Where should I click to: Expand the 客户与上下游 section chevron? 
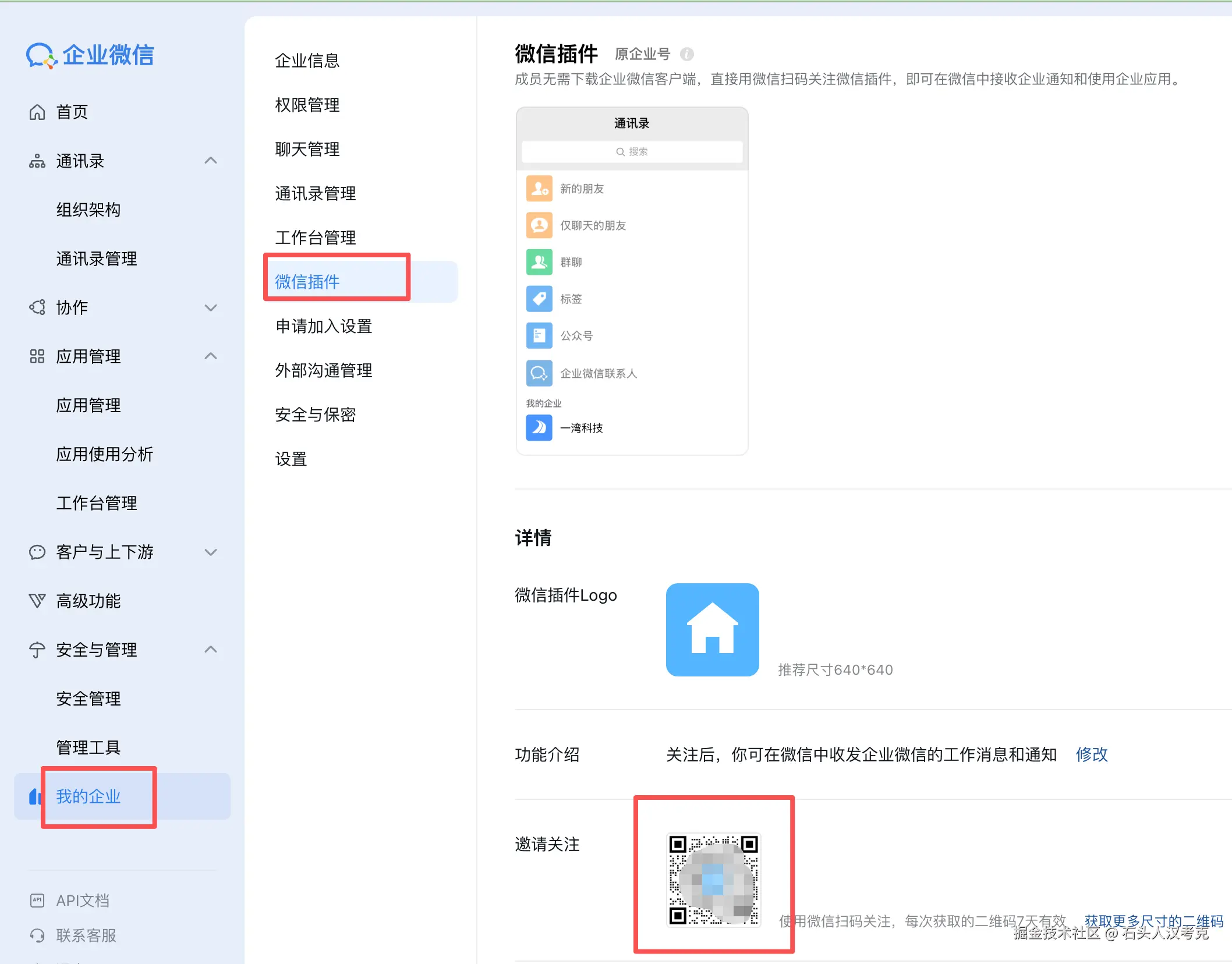(211, 552)
